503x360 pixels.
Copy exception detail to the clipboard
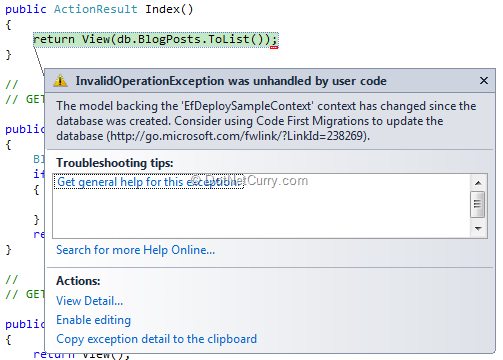pyautogui.click(x=156, y=339)
